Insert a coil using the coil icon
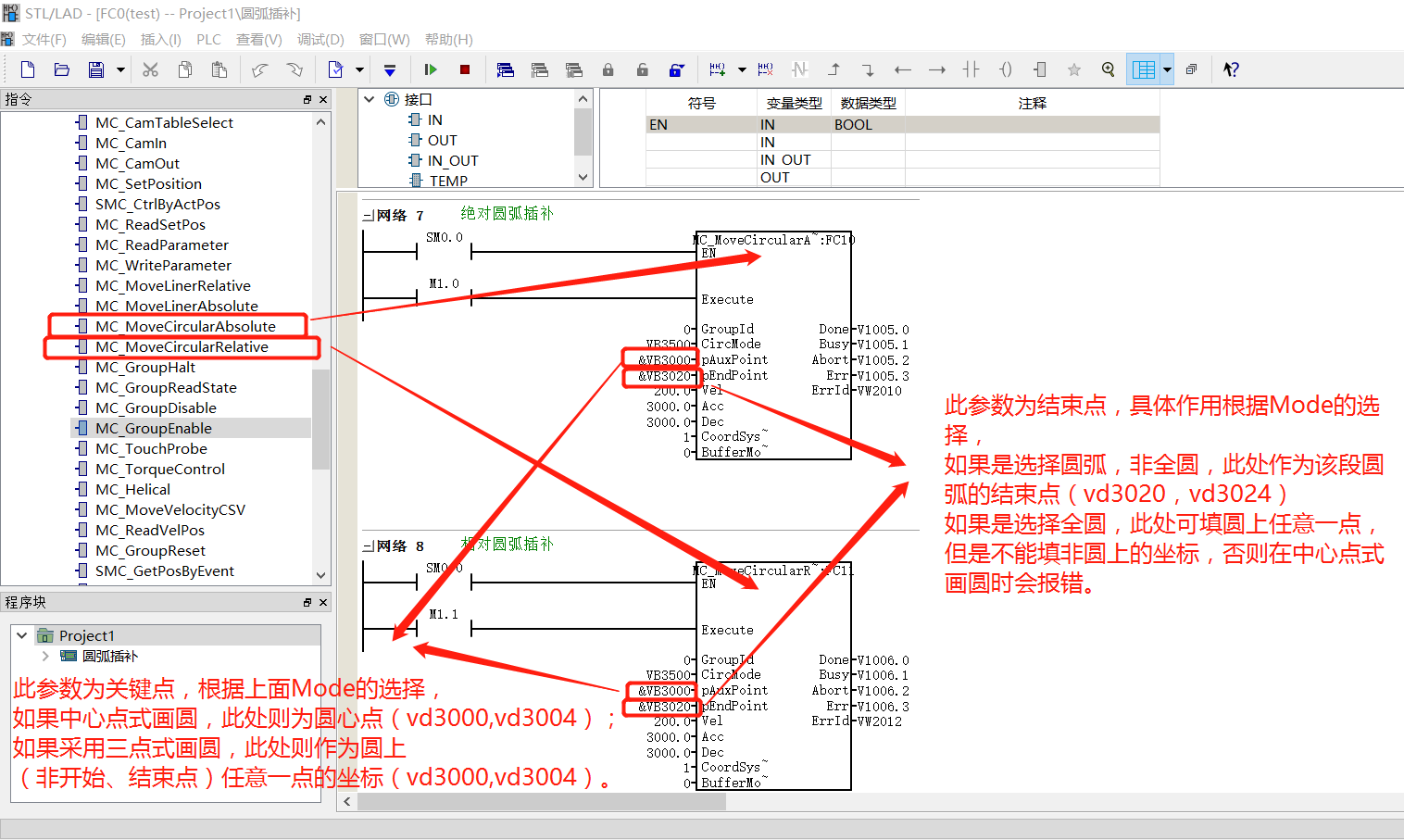This screenshot has width=1404, height=840. point(1006,69)
